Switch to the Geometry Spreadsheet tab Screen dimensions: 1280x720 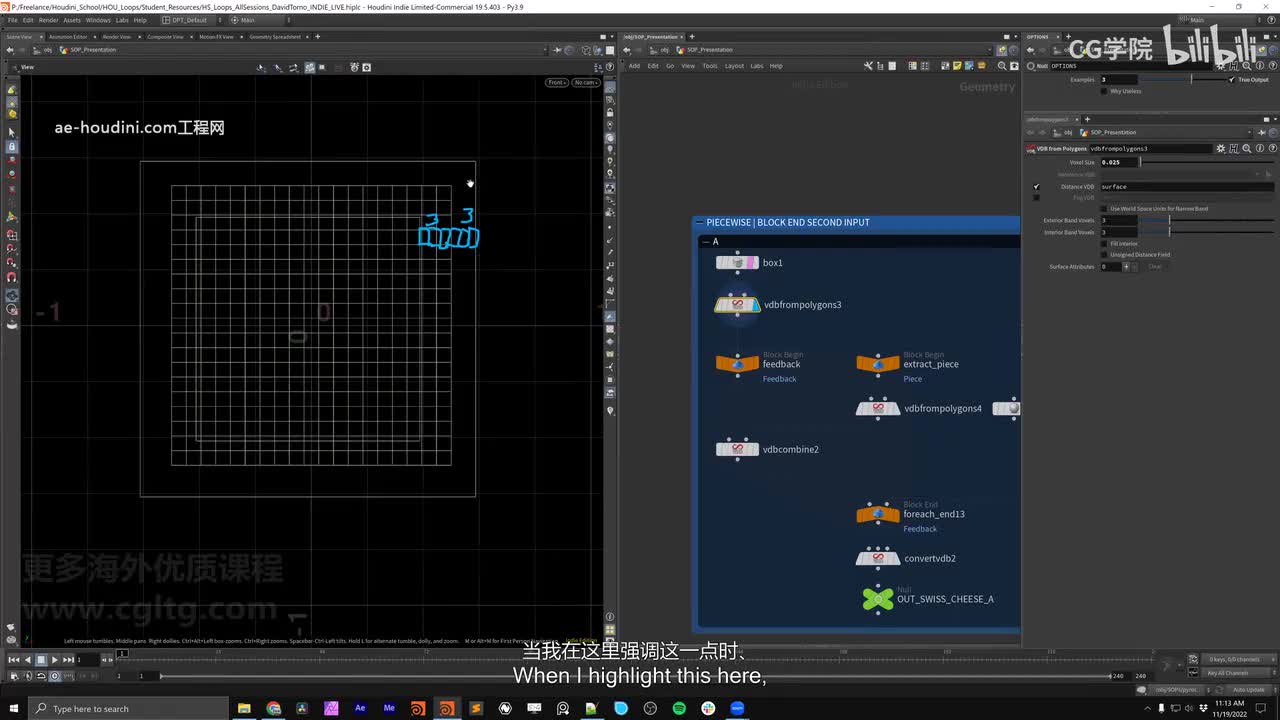point(274,37)
